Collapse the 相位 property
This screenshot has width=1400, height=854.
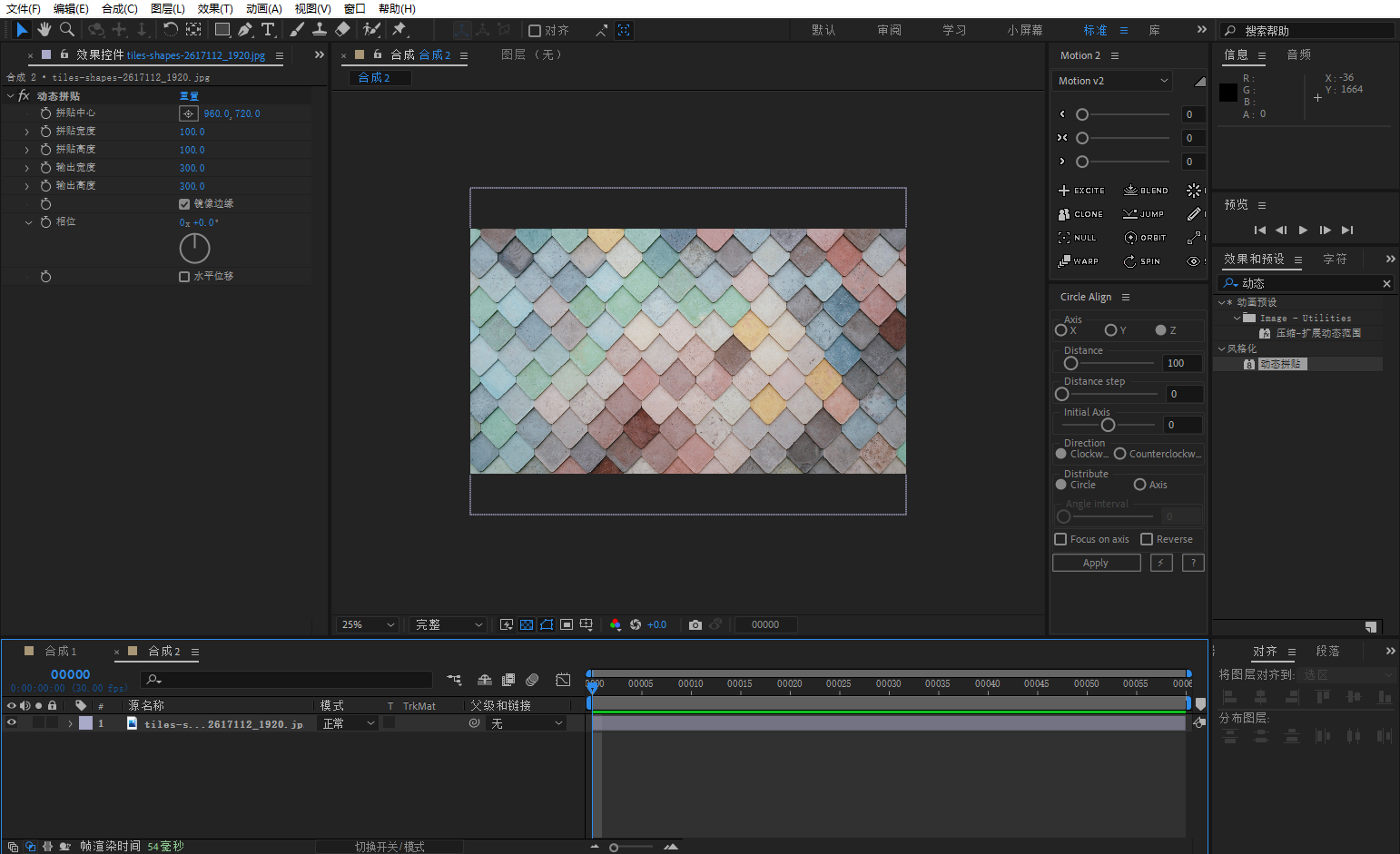click(27, 222)
